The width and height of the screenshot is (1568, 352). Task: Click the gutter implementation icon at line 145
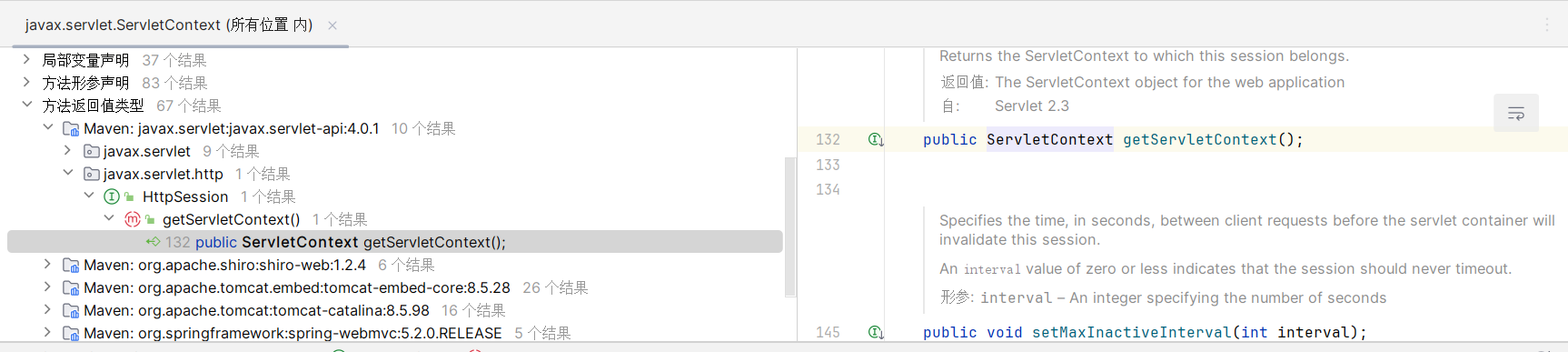tap(875, 333)
